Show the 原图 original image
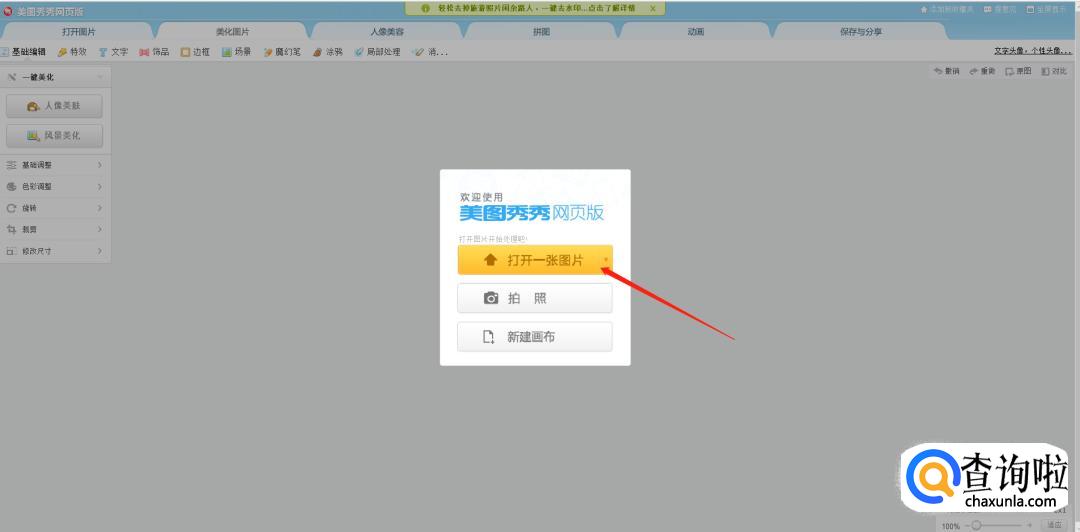This screenshot has height=532, width=1080. click(1018, 71)
